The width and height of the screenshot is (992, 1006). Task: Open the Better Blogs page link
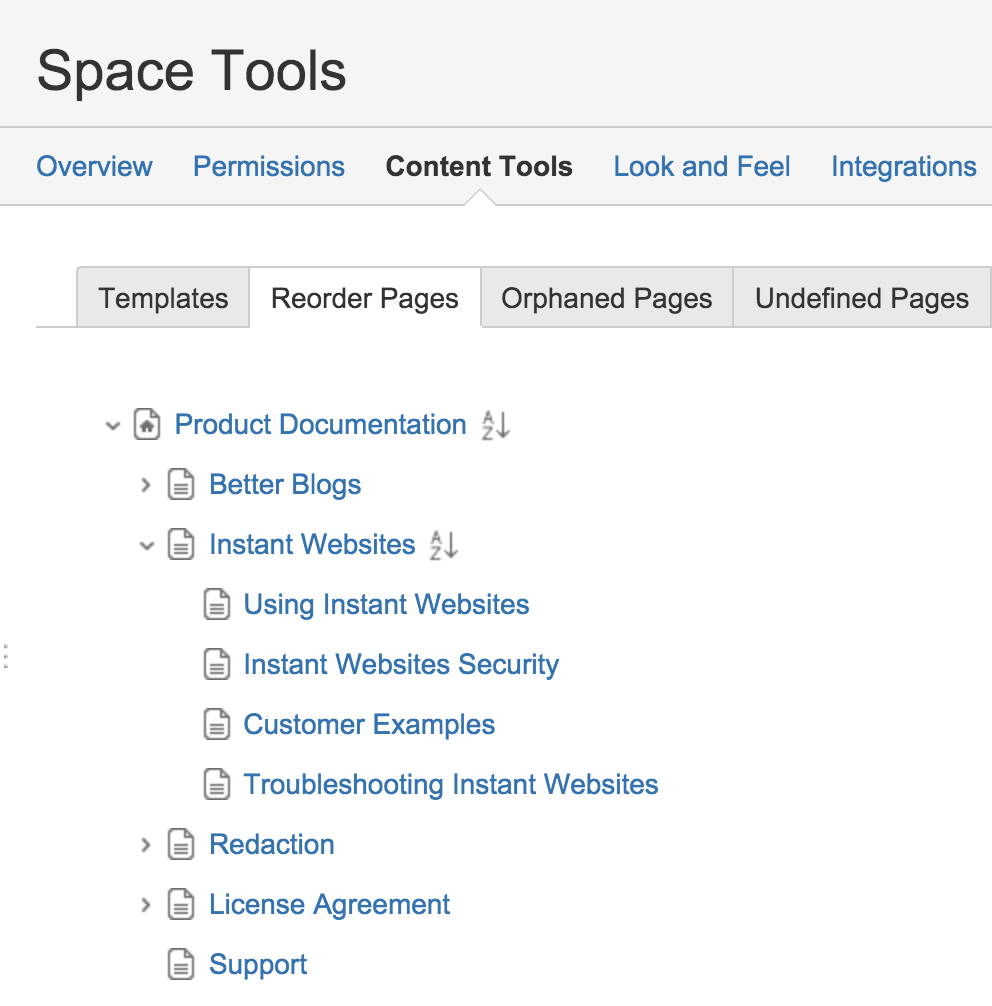pos(285,485)
